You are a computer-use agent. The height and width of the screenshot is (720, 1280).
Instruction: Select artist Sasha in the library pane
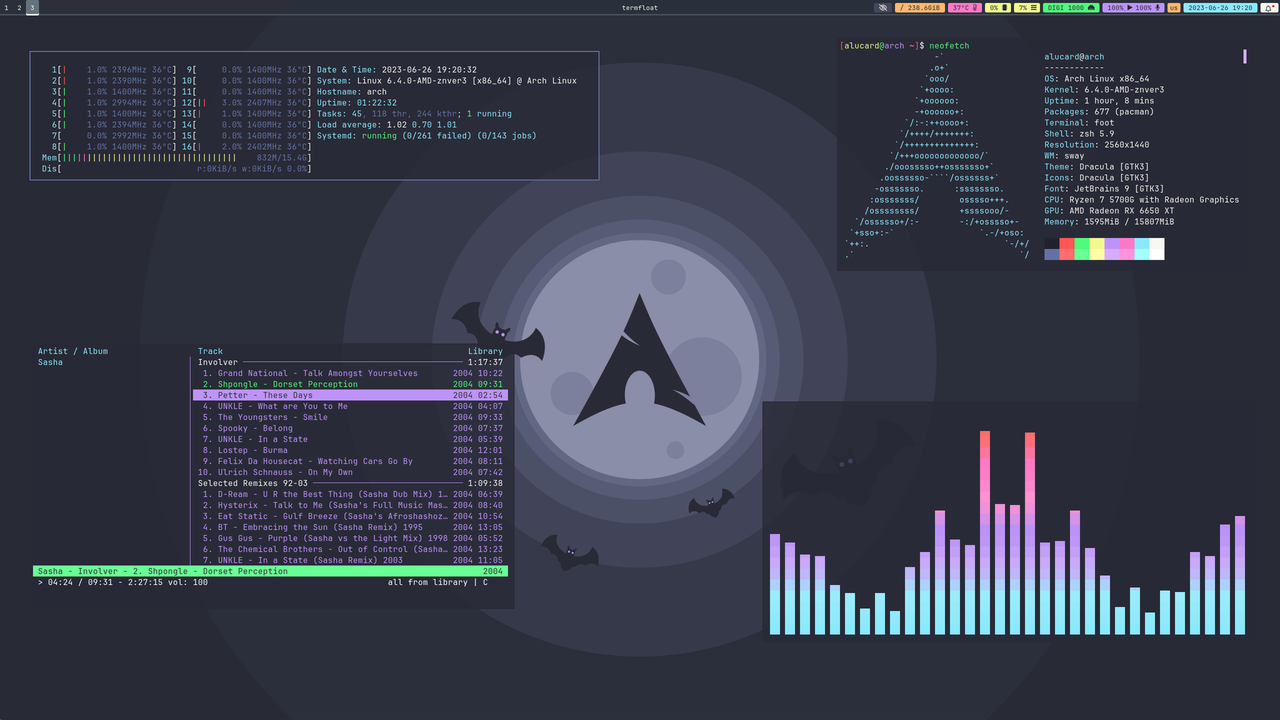coord(50,362)
